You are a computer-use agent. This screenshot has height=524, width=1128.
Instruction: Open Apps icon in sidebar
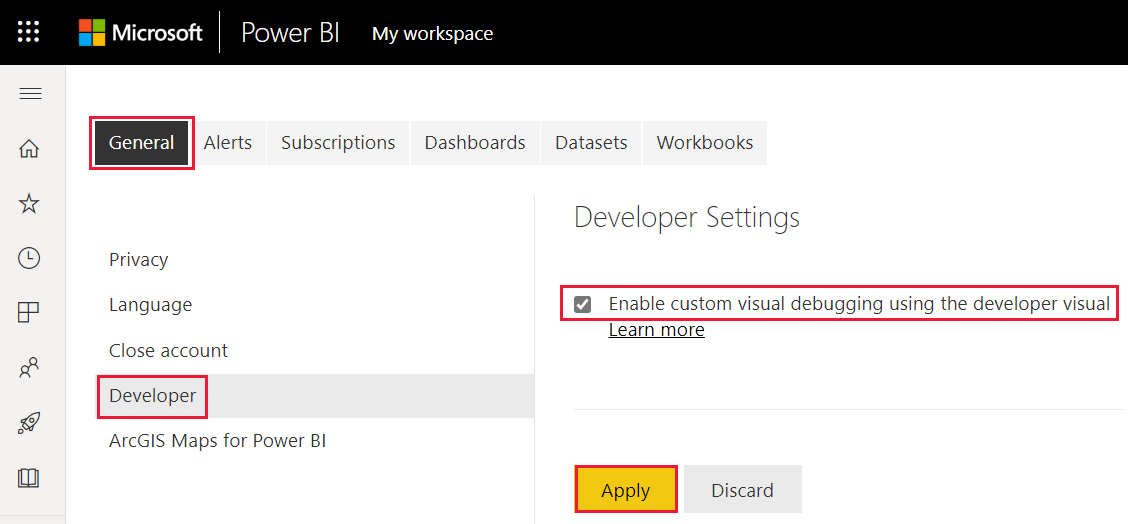point(30,313)
